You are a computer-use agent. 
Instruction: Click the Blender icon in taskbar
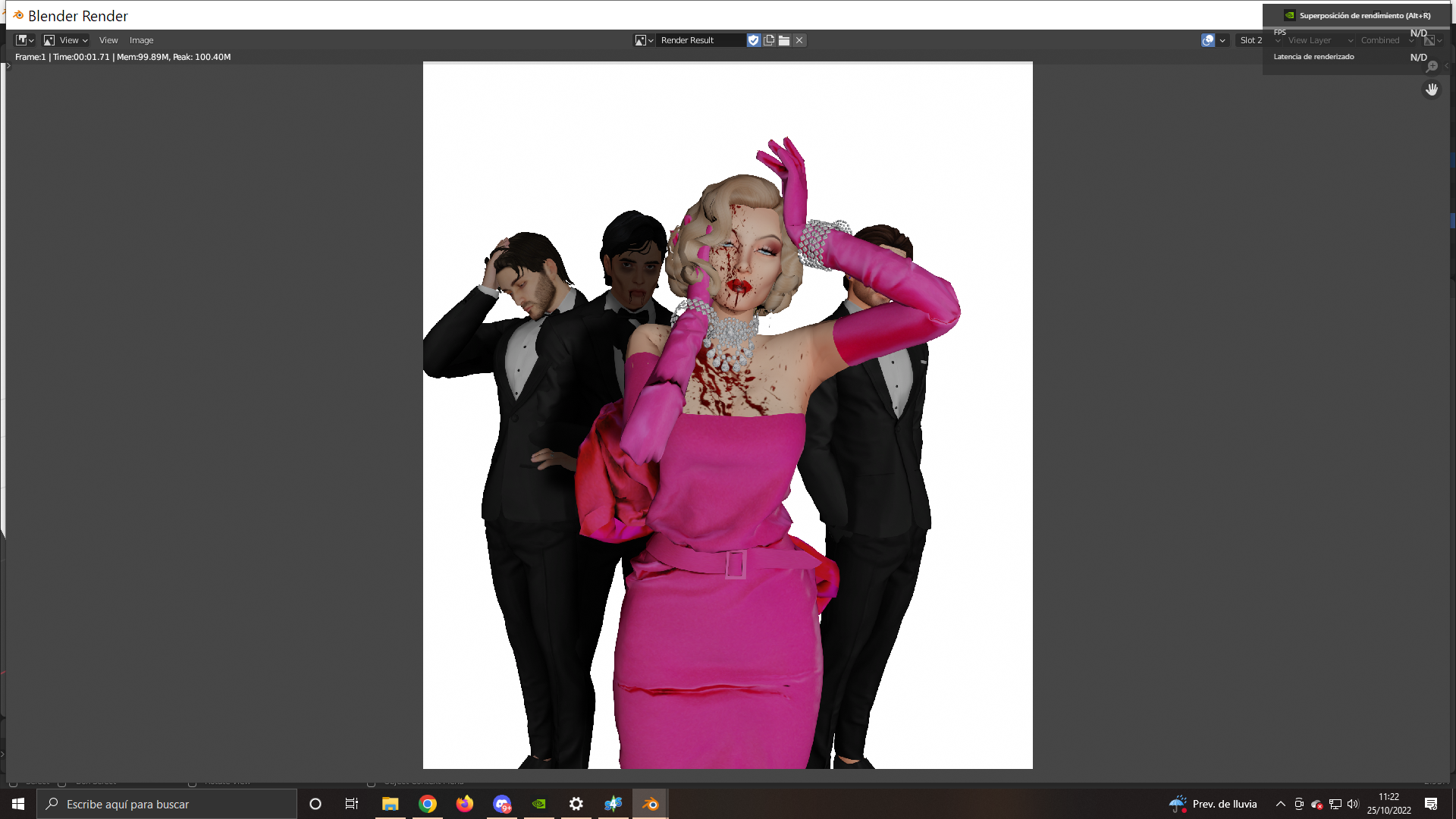[x=651, y=804]
